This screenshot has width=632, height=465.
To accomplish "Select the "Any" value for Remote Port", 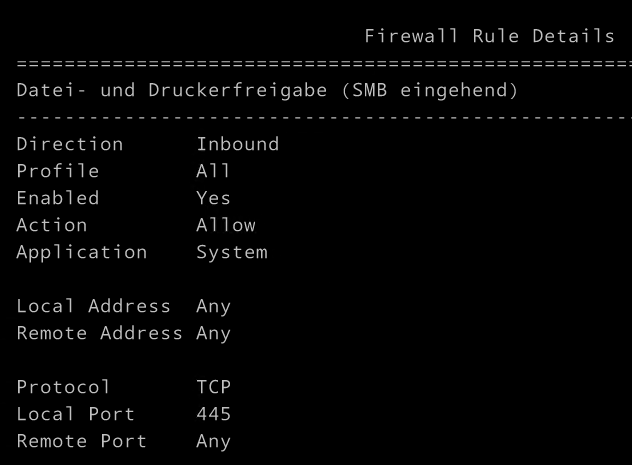I will 213,441.
